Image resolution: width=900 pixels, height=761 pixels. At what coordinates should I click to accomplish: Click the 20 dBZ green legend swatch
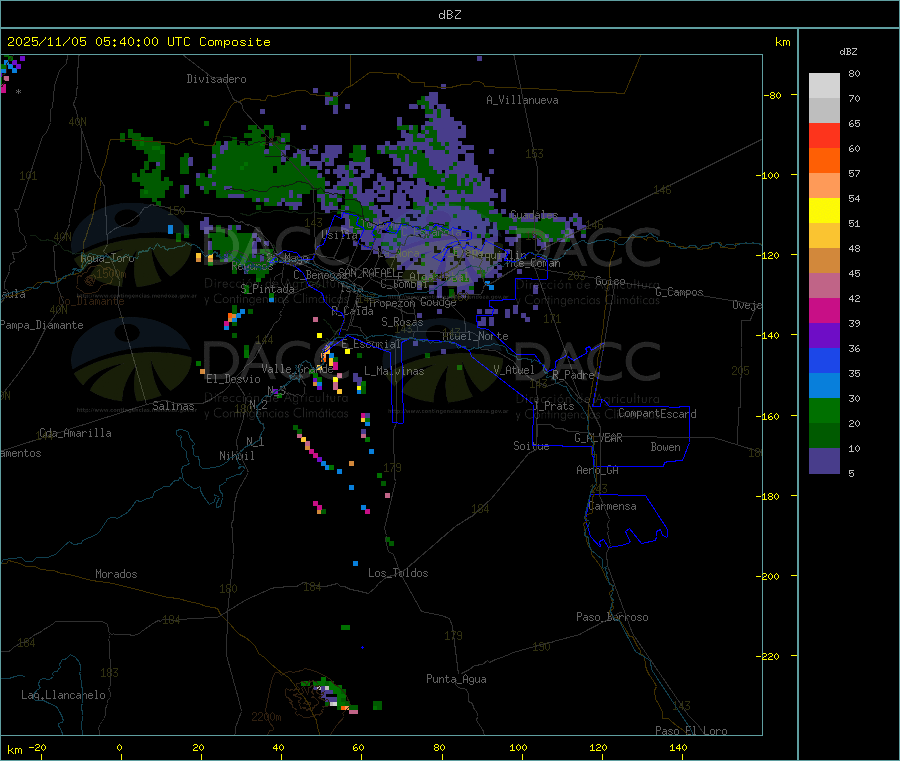[x=824, y=436]
